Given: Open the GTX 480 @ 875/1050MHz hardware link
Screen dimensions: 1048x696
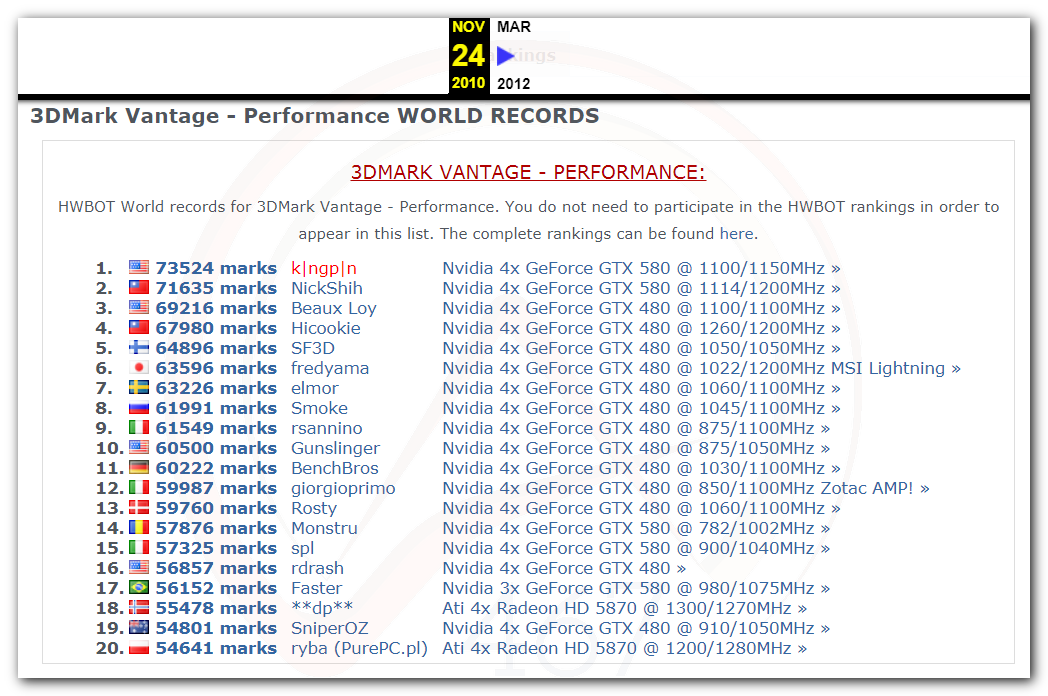Looking at the screenshot, I should click(x=636, y=448).
